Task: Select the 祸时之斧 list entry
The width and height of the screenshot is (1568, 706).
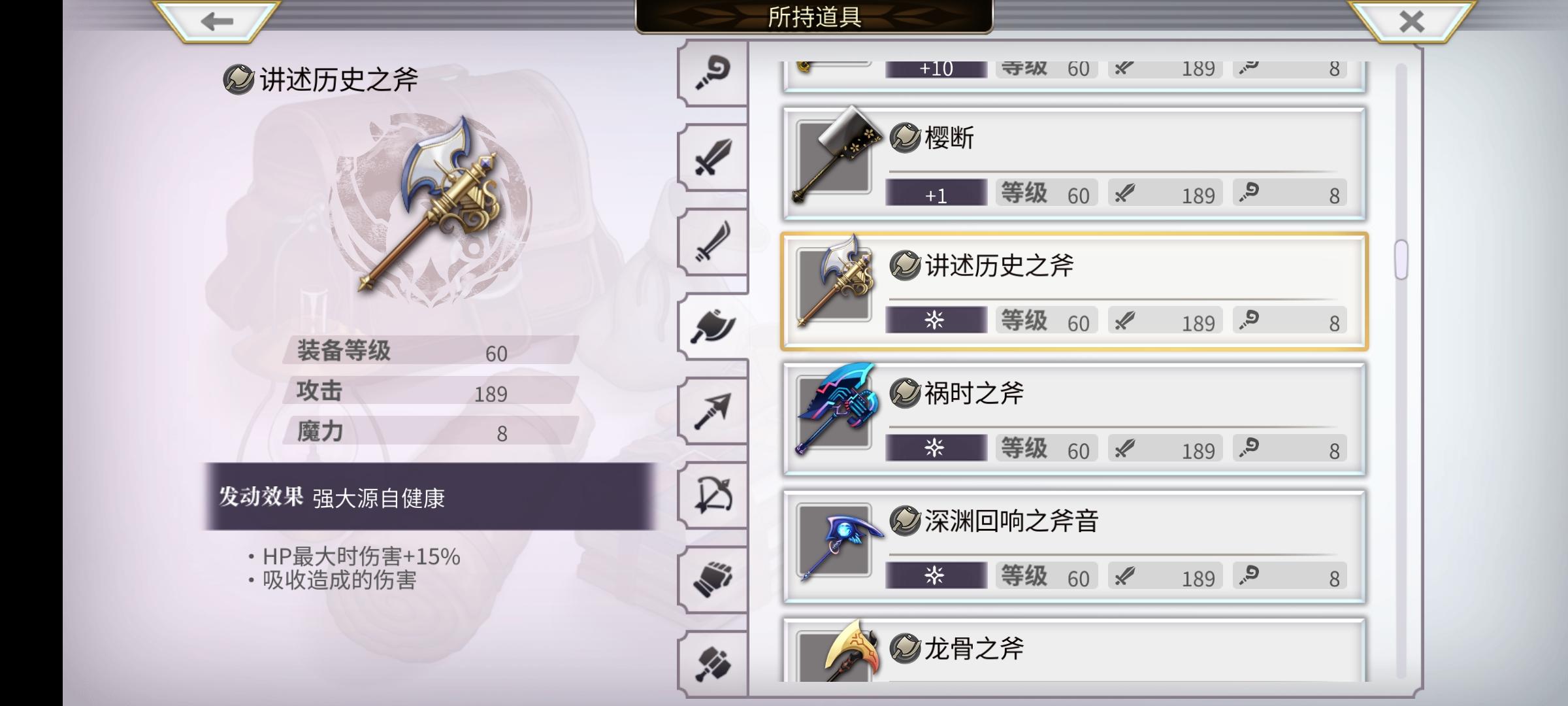Action: pos(1074,419)
